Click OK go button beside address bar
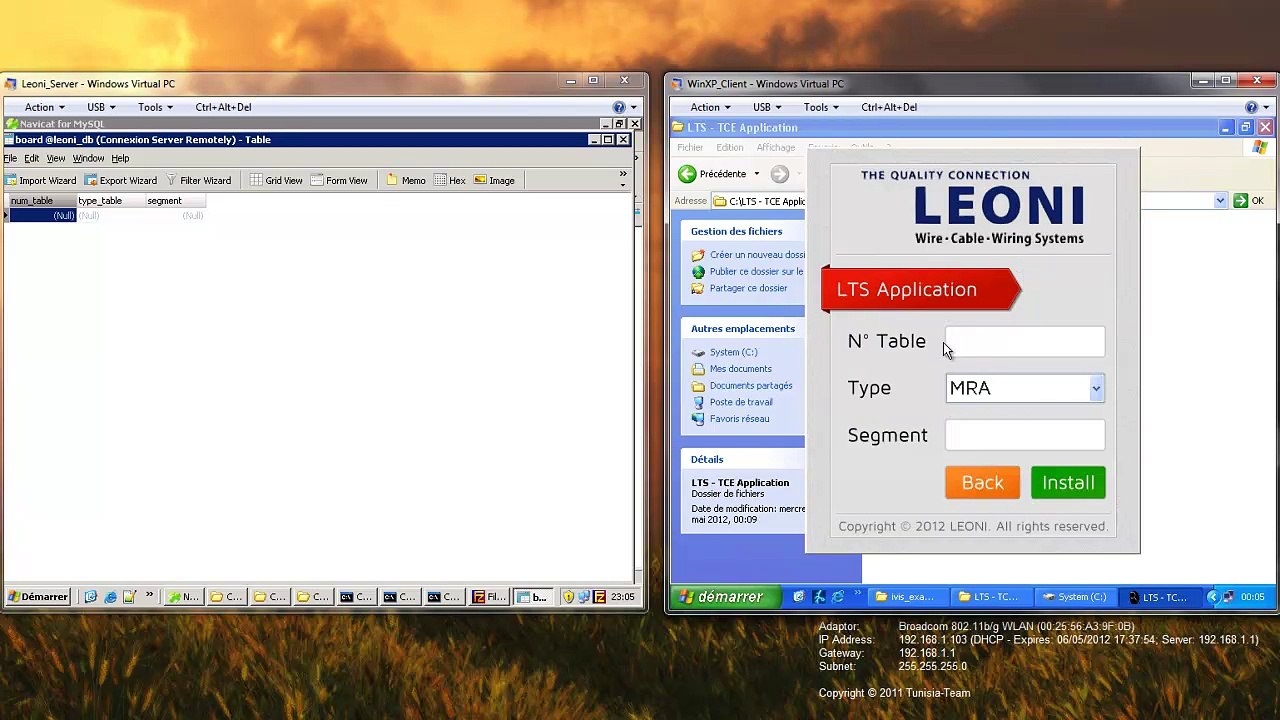This screenshot has width=1280, height=720. coord(1249,201)
